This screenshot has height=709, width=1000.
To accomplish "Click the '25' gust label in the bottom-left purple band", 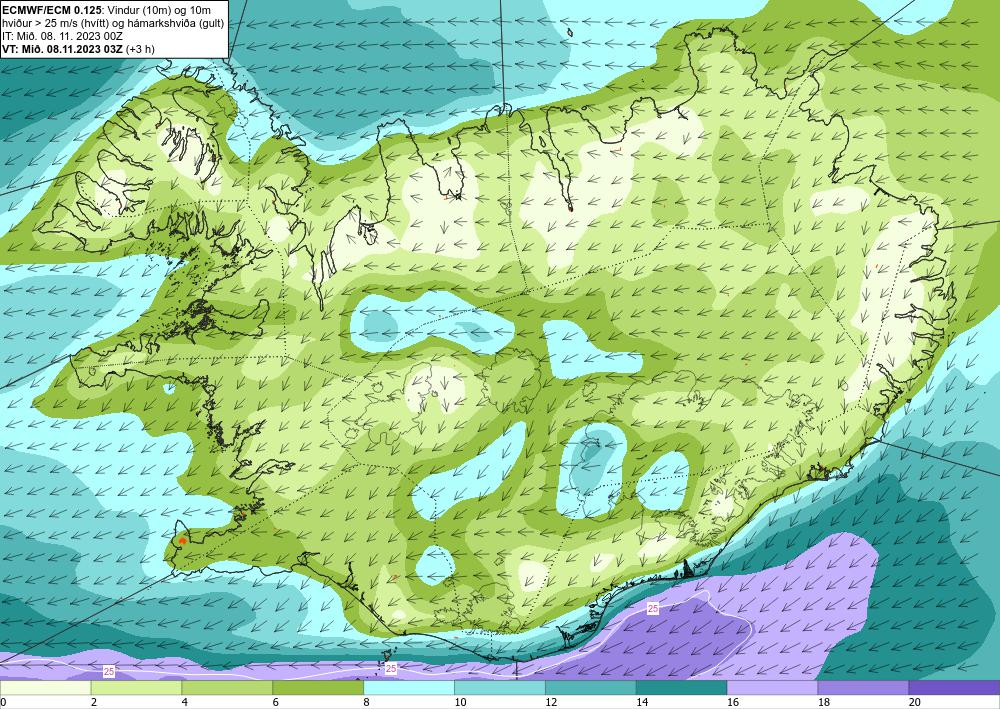I will [109, 671].
